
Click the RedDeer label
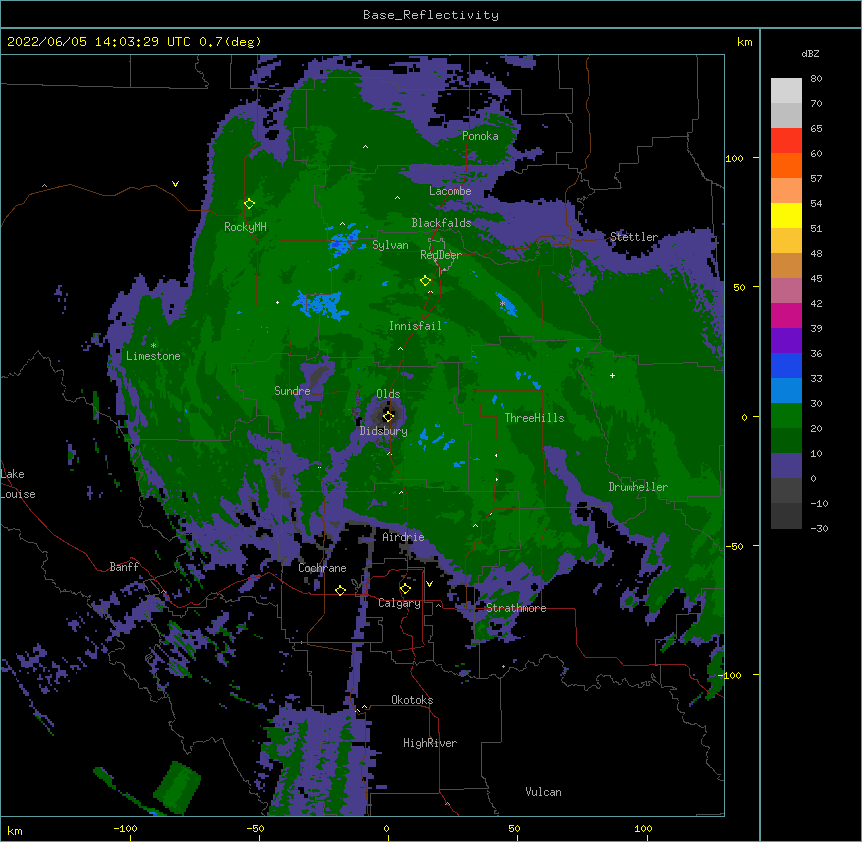click(441, 254)
